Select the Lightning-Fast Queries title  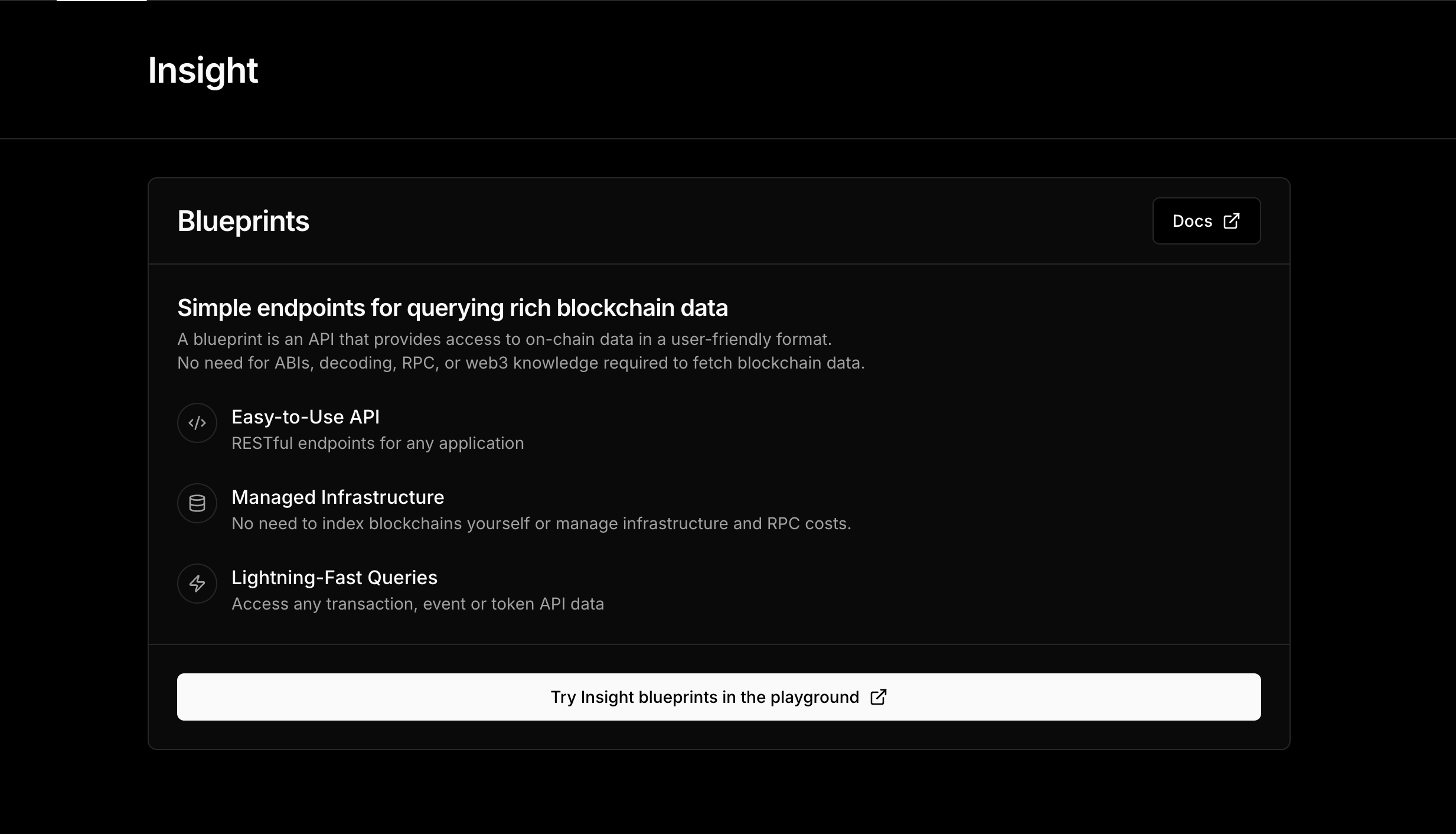pos(334,578)
